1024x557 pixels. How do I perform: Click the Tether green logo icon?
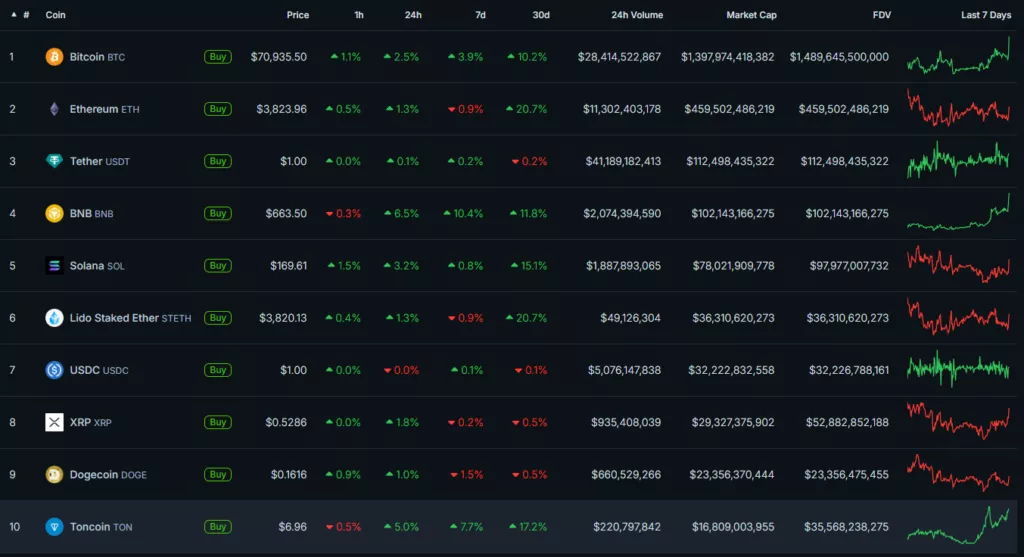54,161
